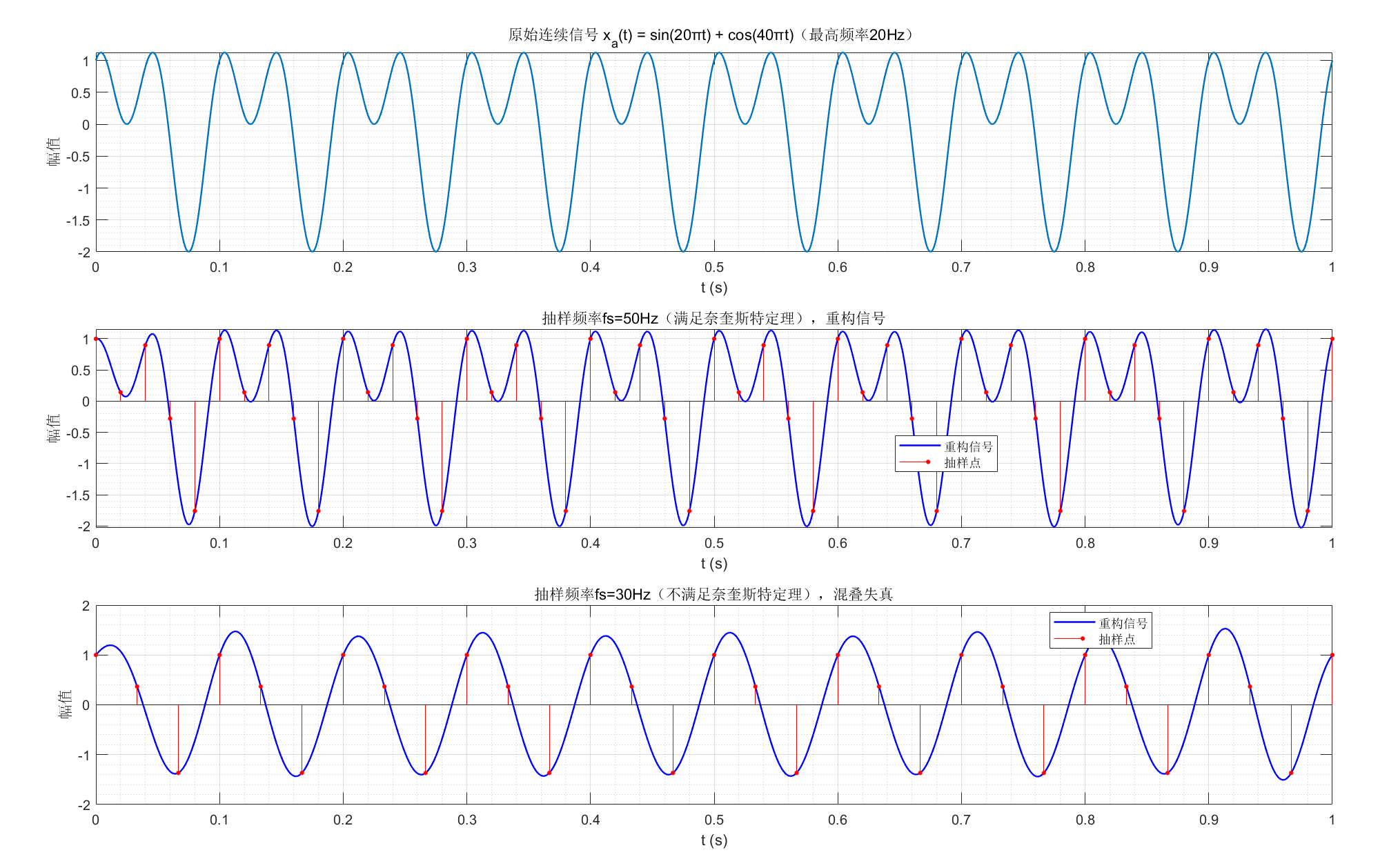Click the t (s) label under middle plot
This screenshot has height=868, width=1389.
coord(713,563)
